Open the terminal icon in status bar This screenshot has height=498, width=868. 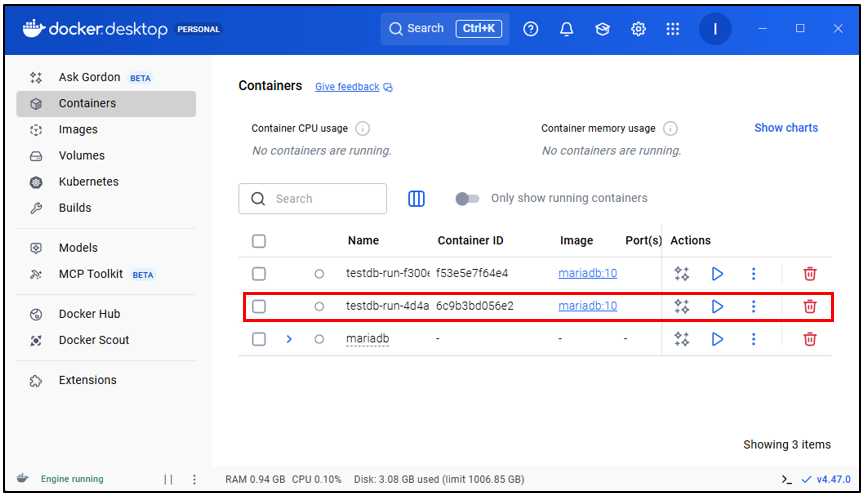click(x=789, y=480)
